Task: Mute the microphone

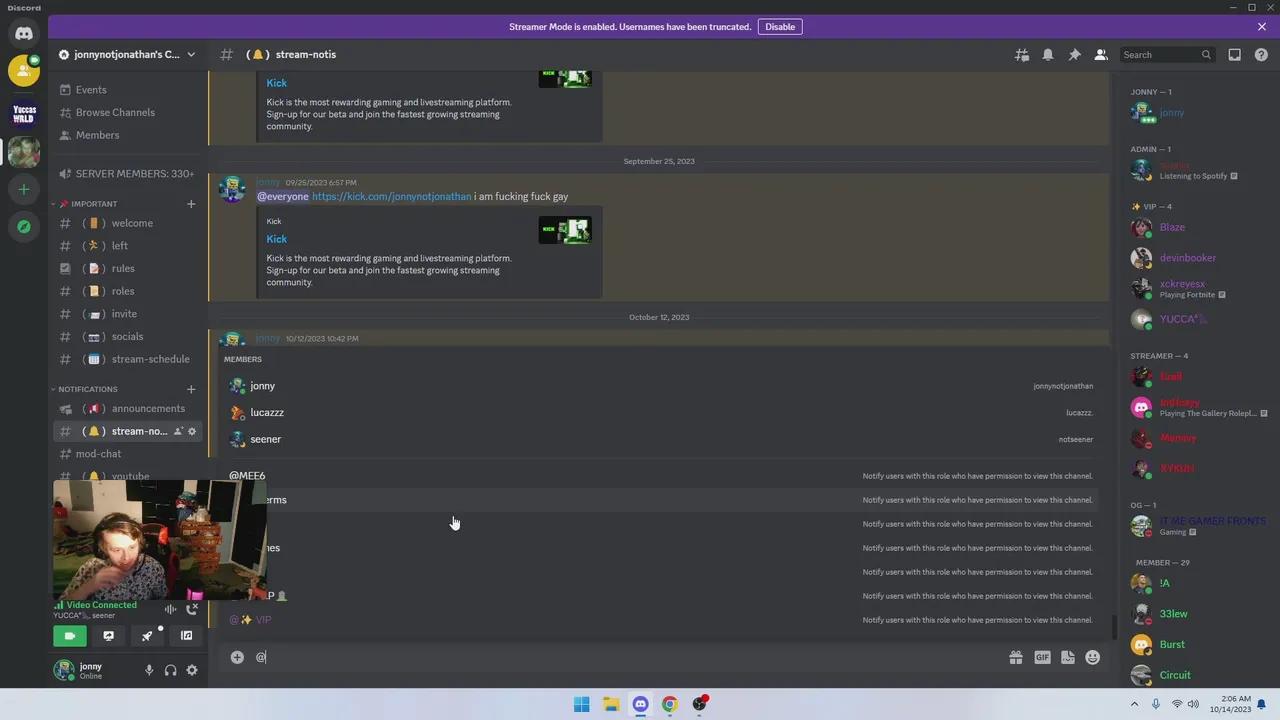Action: [149, 671]
